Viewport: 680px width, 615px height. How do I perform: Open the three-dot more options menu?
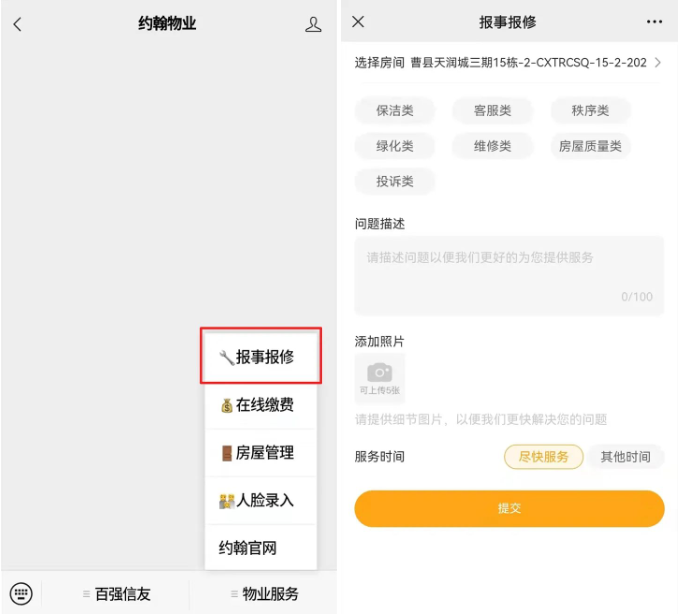click(654, 22)
